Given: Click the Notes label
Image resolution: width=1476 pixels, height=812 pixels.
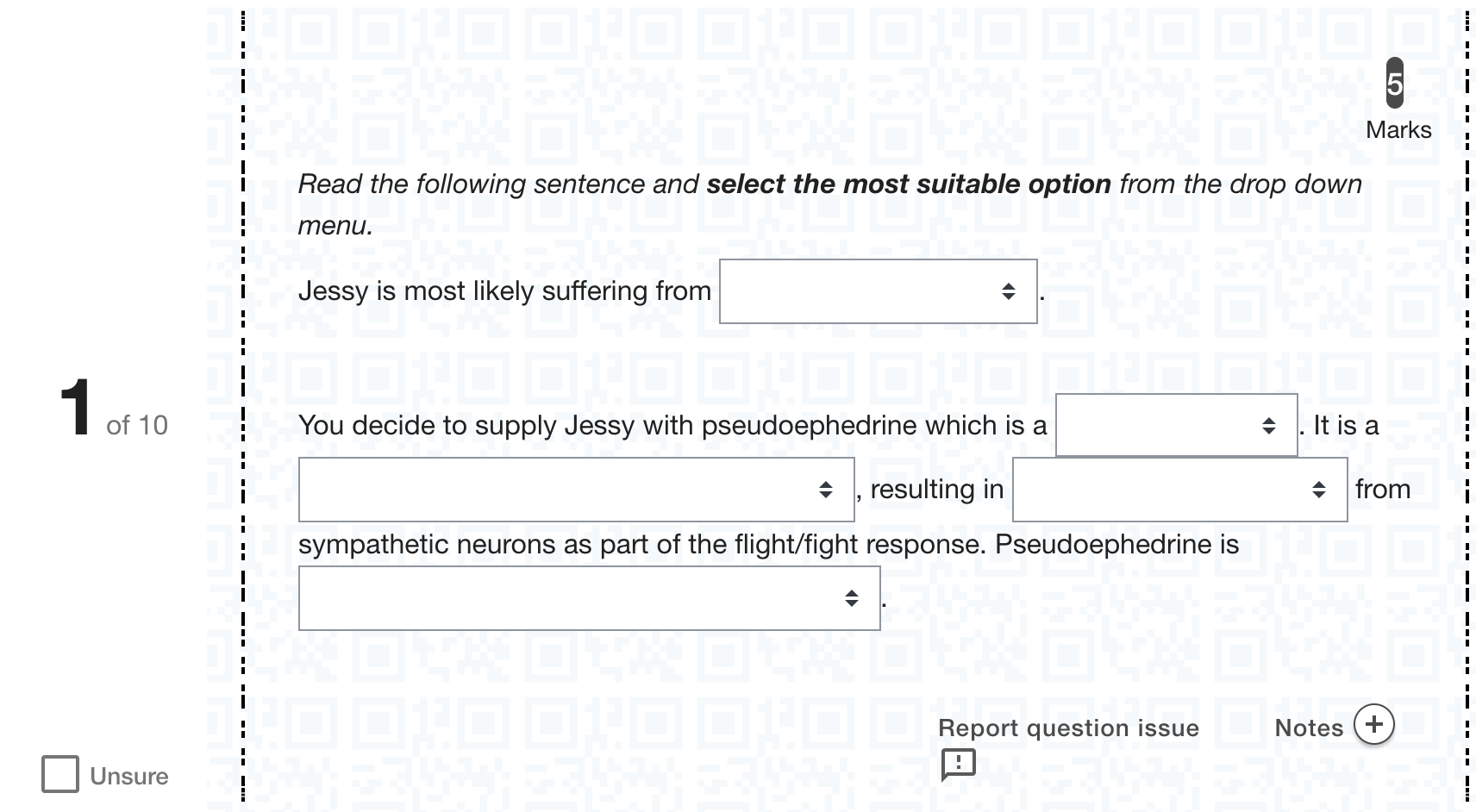Looking at the screenshot, I should pyautogui.click(x=1309, y=728).
